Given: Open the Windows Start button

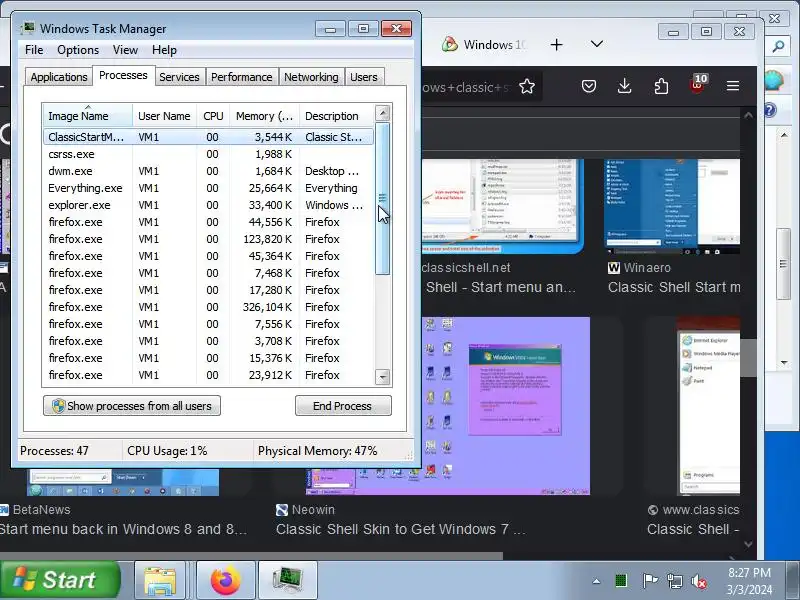Looking at the screenshot, I should 60,580.
